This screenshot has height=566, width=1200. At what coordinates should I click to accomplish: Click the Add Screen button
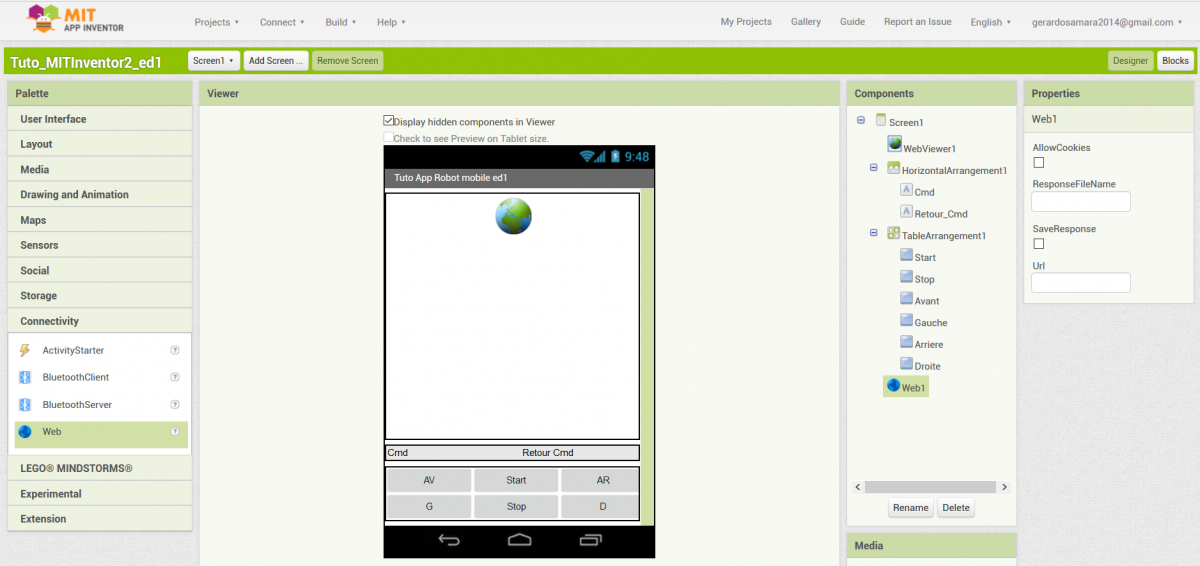276,61
